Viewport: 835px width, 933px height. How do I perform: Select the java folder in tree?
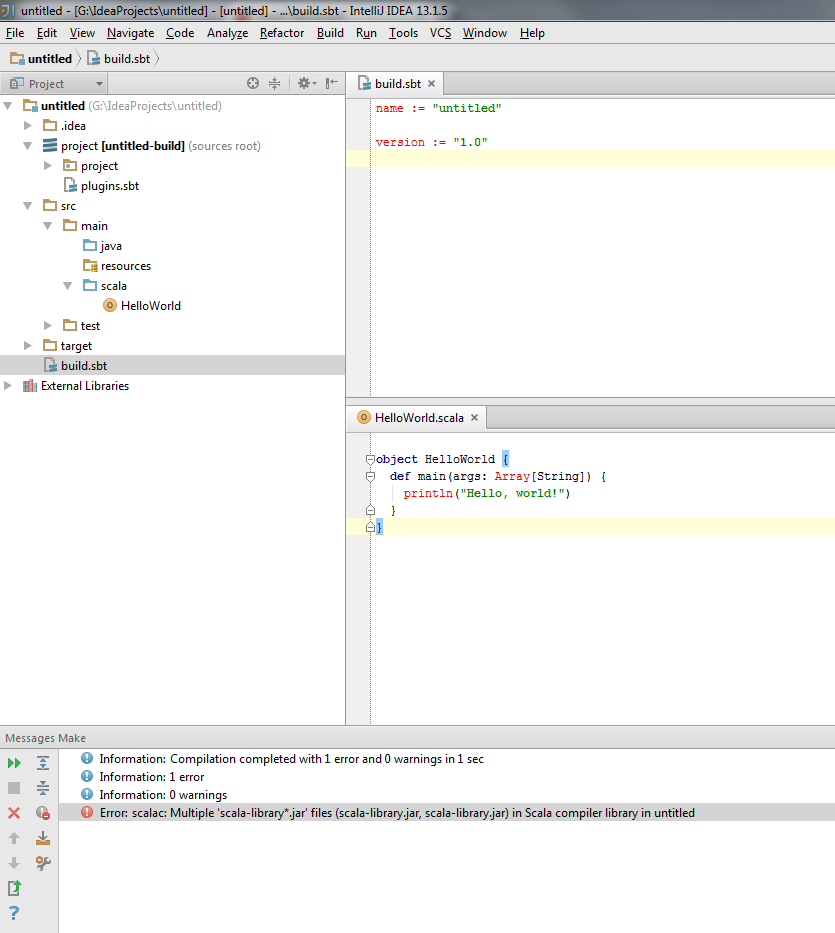click(111, 246)
